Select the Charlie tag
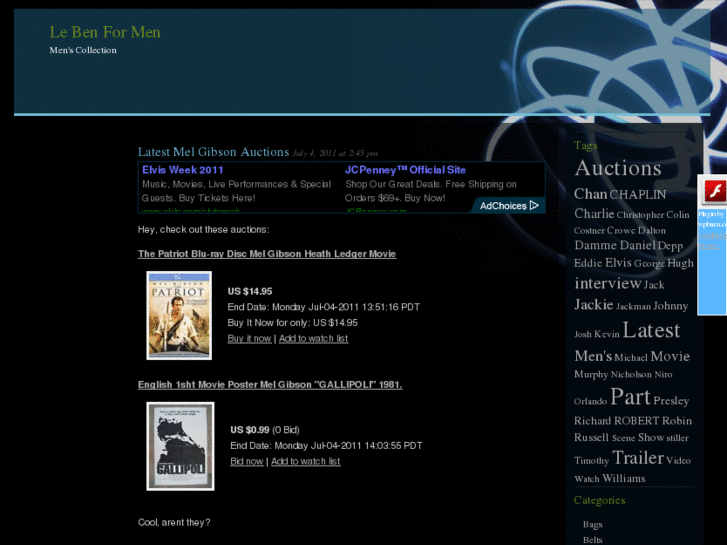 tap(594, 213)
